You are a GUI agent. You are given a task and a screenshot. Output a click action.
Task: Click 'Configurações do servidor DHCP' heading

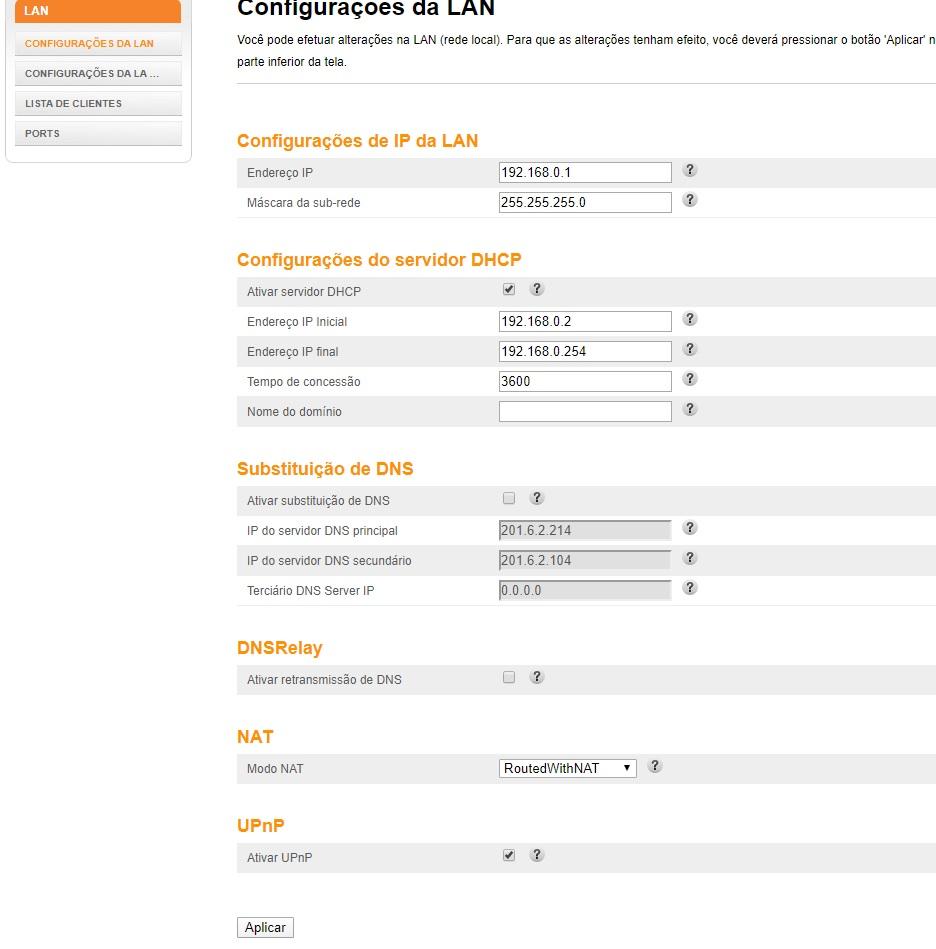click(379, 260)
